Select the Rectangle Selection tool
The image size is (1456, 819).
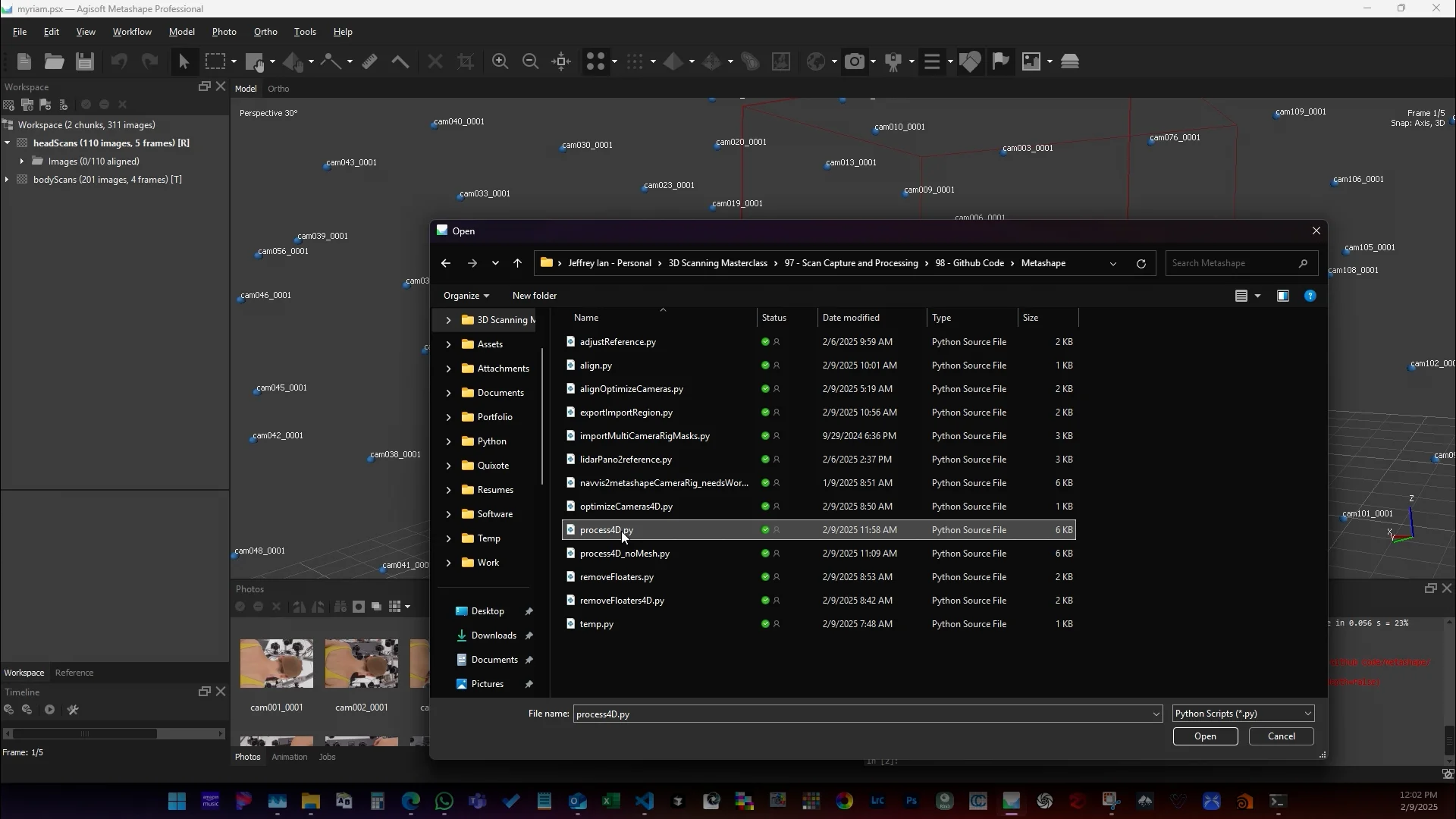pos(215,61)
